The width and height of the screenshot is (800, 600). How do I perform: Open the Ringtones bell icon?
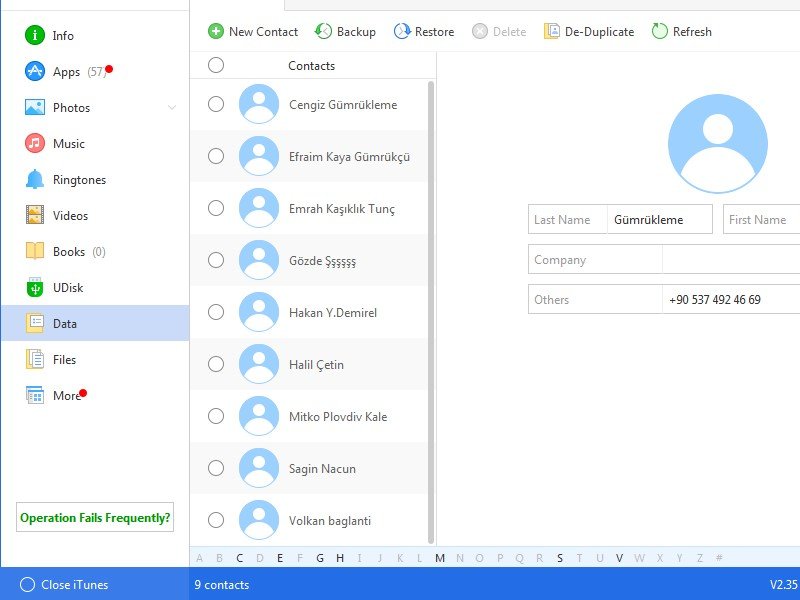(x=35, y=180)
